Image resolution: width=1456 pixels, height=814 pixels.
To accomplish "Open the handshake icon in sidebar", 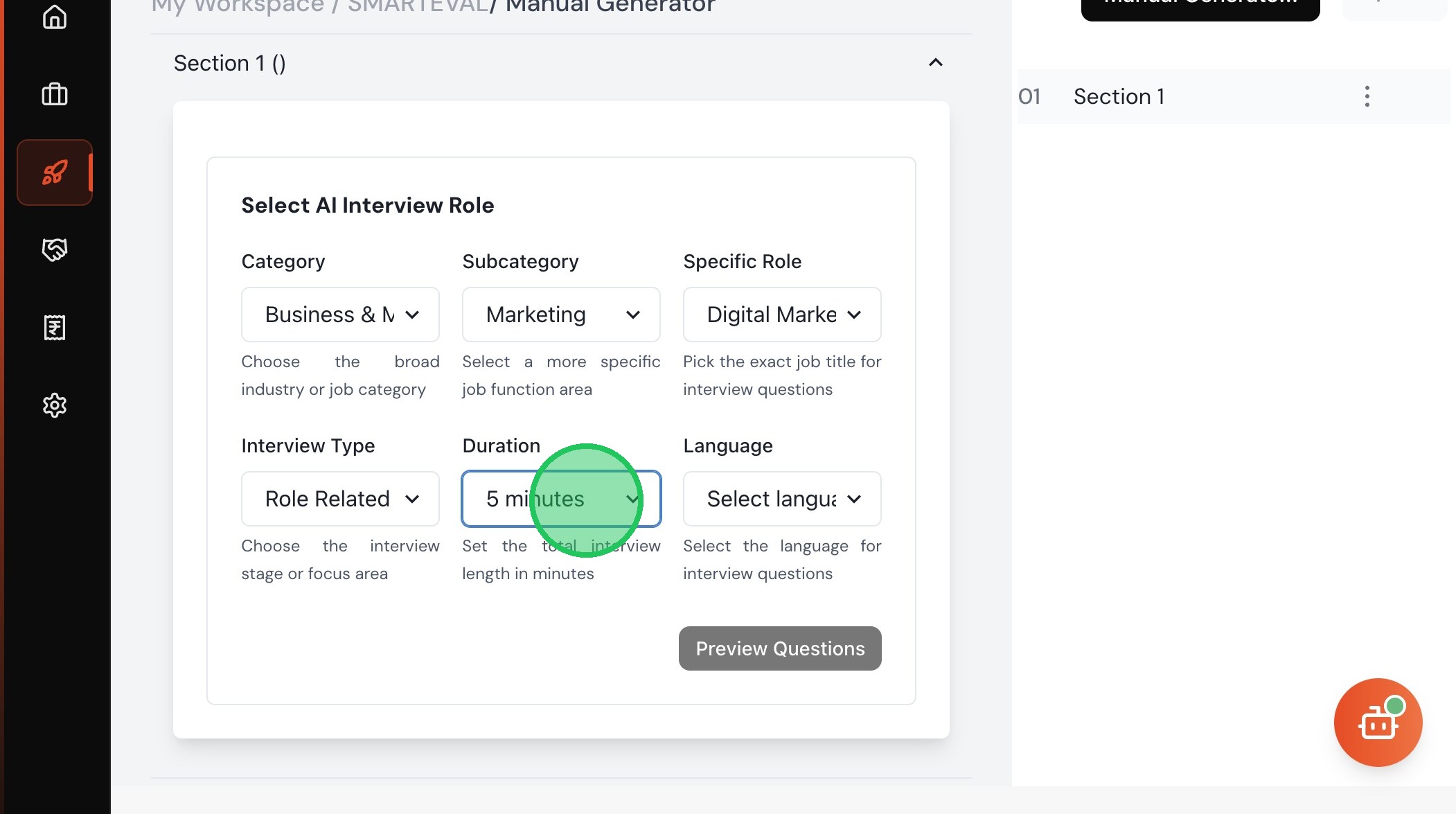I will (x=55, y=249).
